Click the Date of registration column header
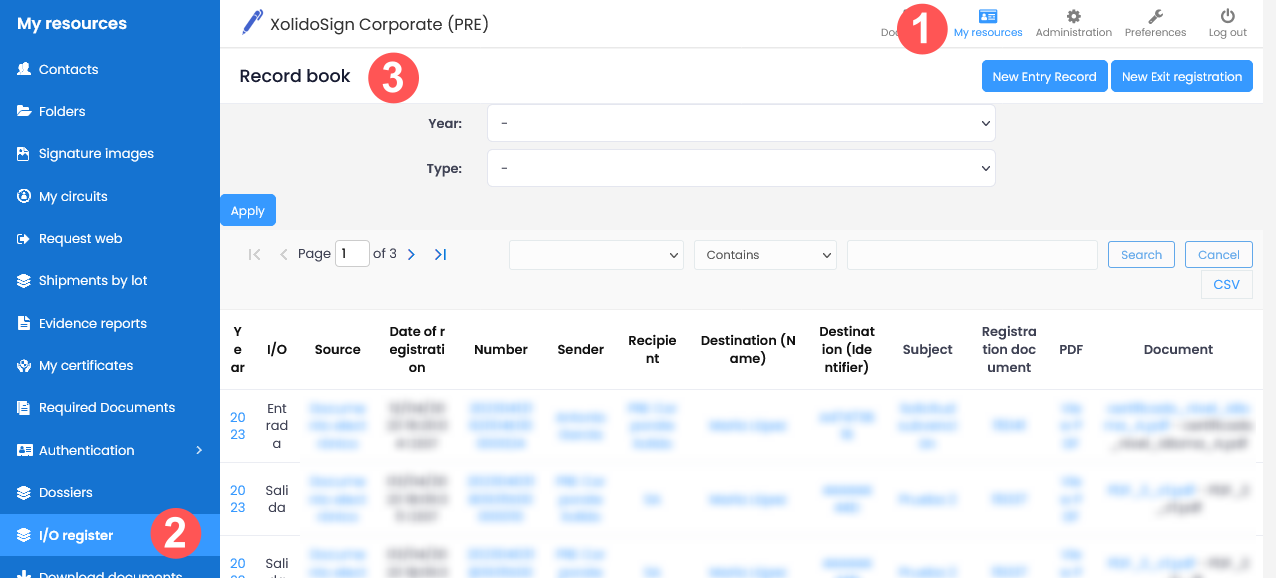Screen dimensions: 1276x578 point(417,350)
